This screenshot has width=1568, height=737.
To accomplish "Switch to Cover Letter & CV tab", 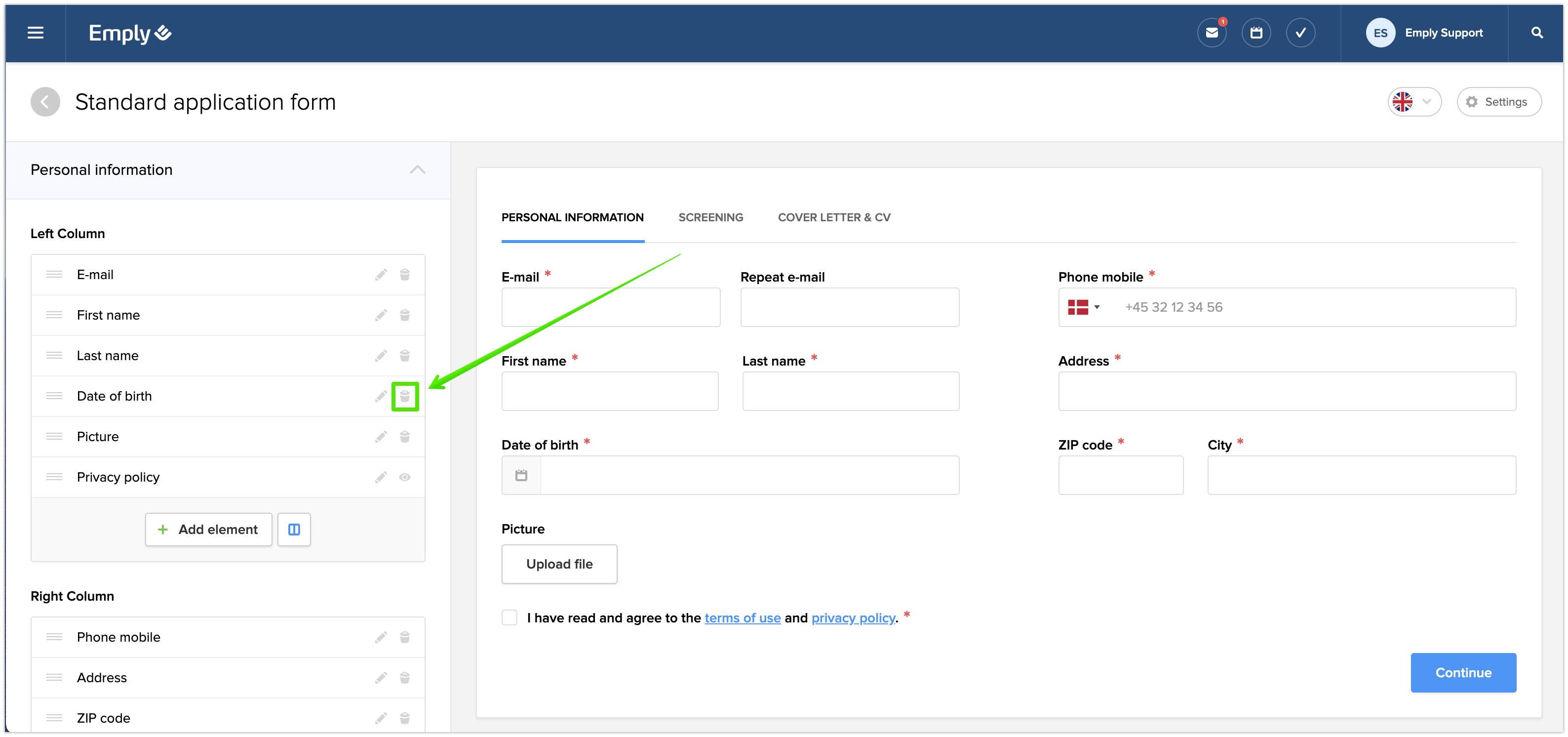I will (x=833, y=217).
